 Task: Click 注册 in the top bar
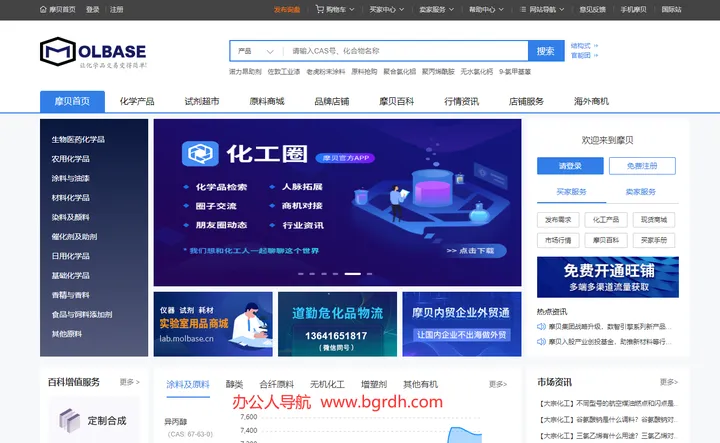(x=117, y=9)
